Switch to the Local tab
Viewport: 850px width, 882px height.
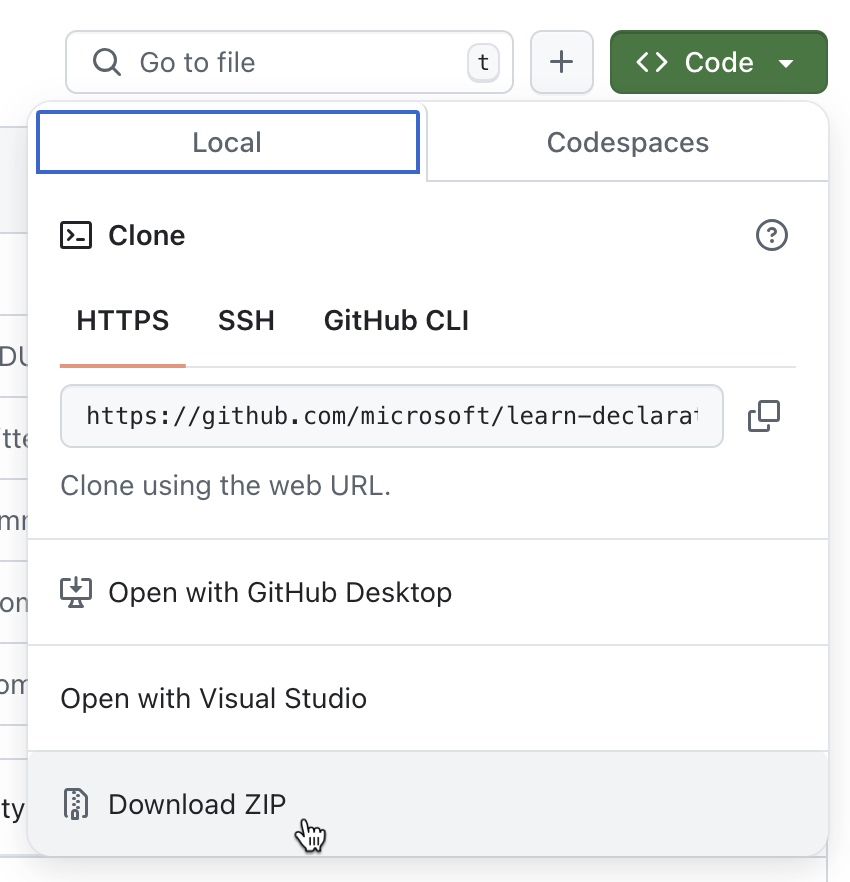tap(228, 142)
